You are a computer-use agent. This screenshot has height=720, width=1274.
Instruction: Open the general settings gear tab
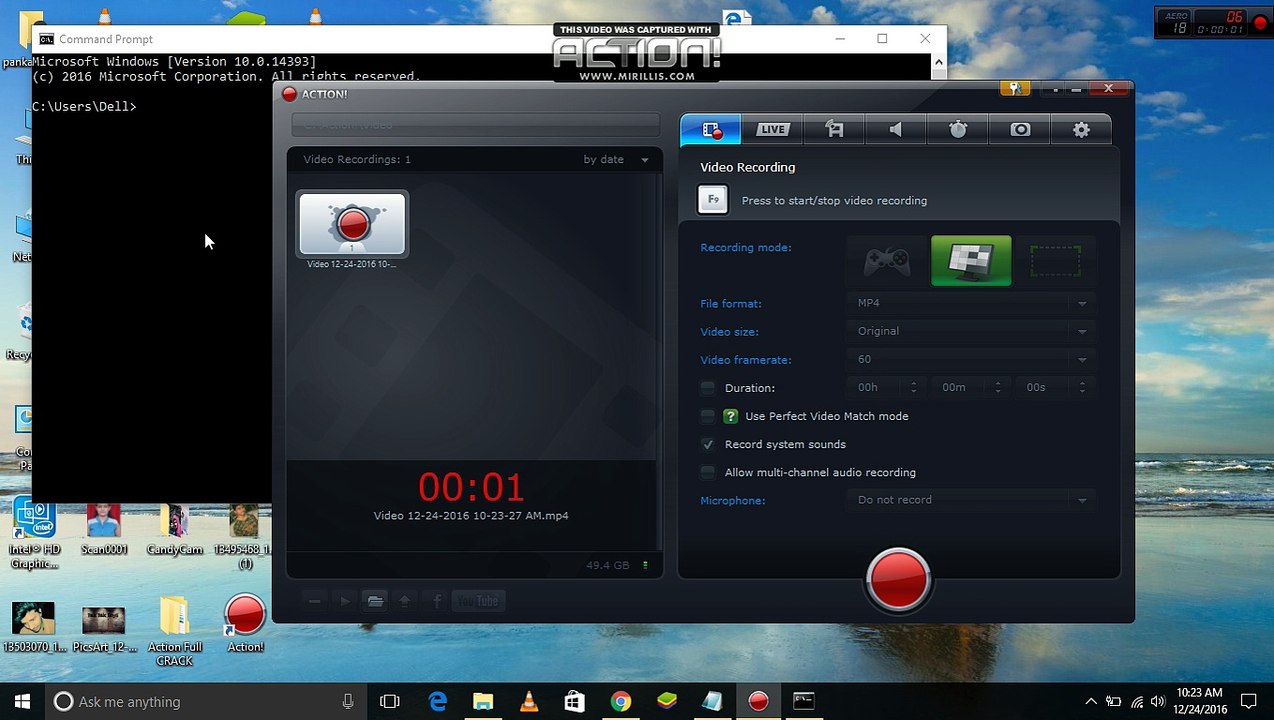point(1081,129)
